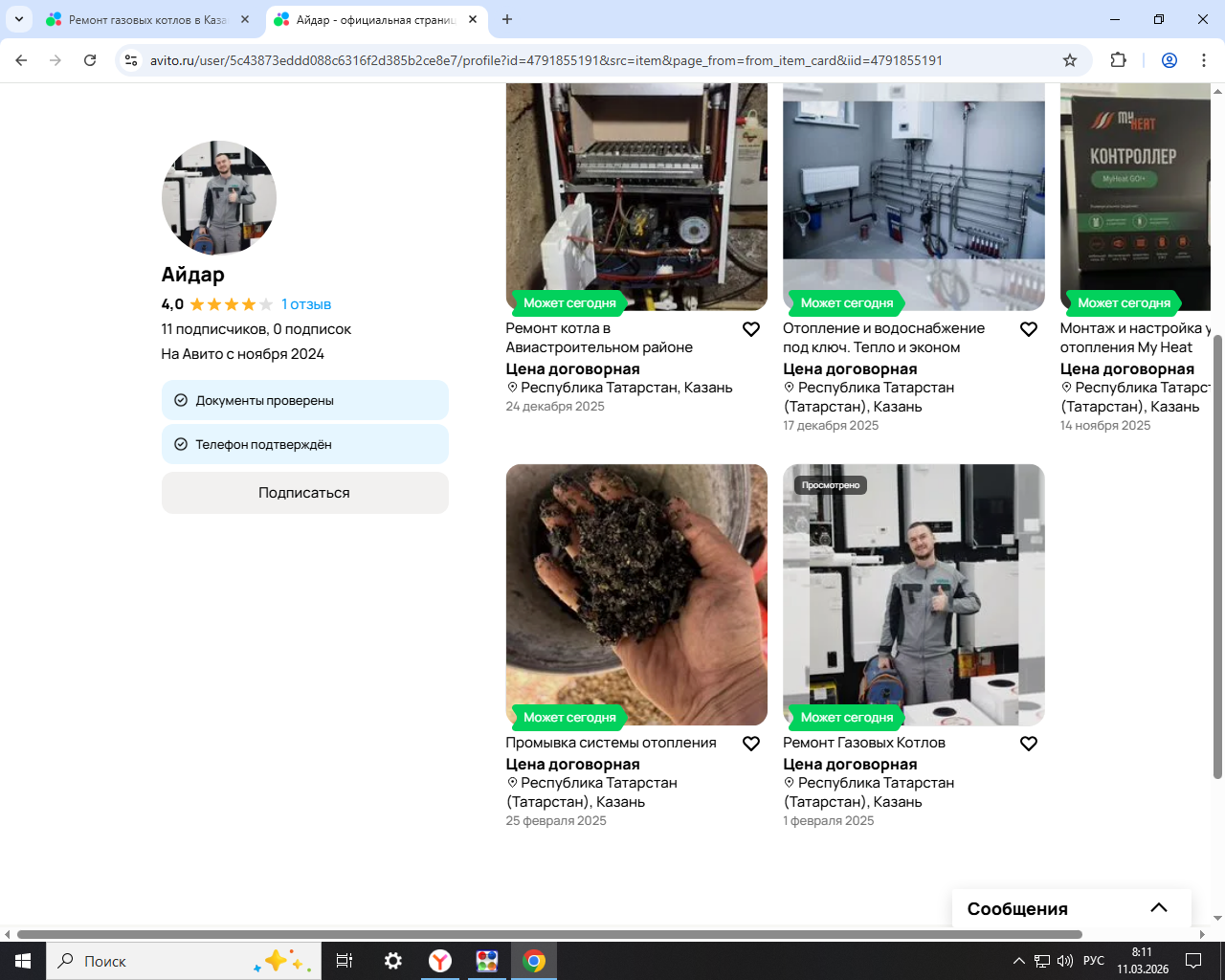
Task: Click the browser forward arrow
Action: tap(56, 60)
